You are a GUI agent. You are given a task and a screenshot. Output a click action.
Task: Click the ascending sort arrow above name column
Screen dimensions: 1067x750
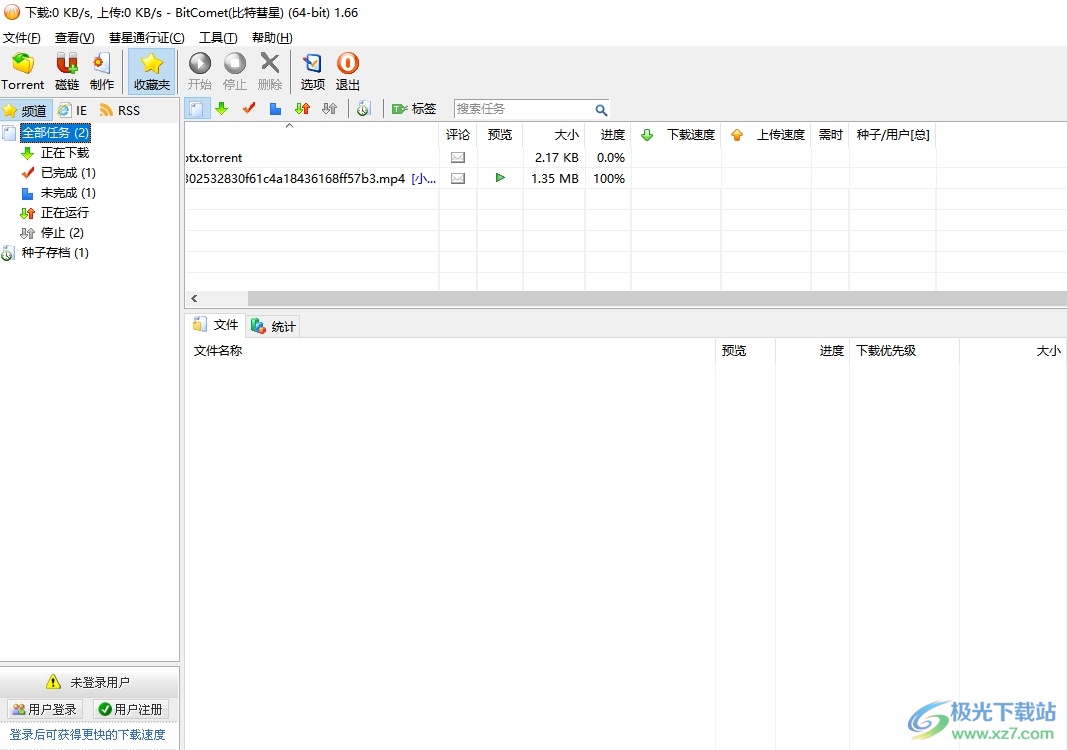[289, 126]
